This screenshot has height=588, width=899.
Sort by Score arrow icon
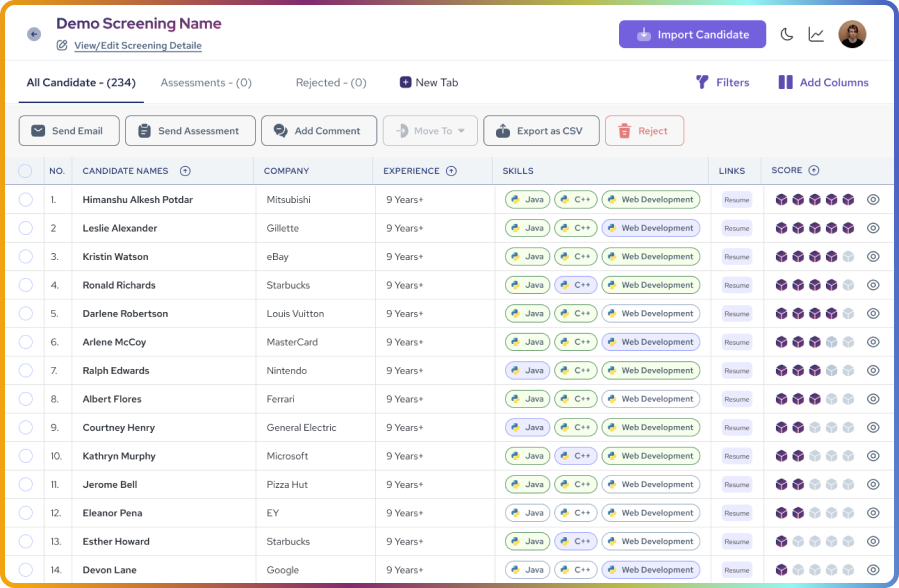[x=814, y=170]
